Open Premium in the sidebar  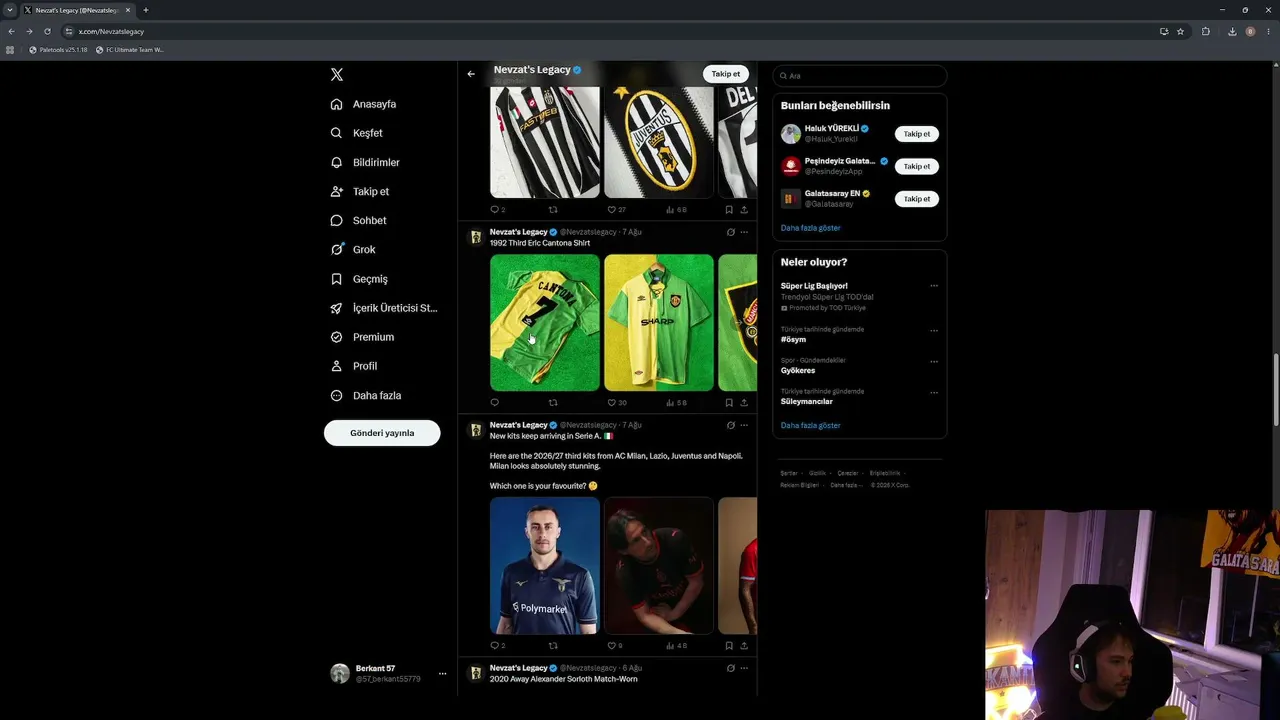(362, 337)
